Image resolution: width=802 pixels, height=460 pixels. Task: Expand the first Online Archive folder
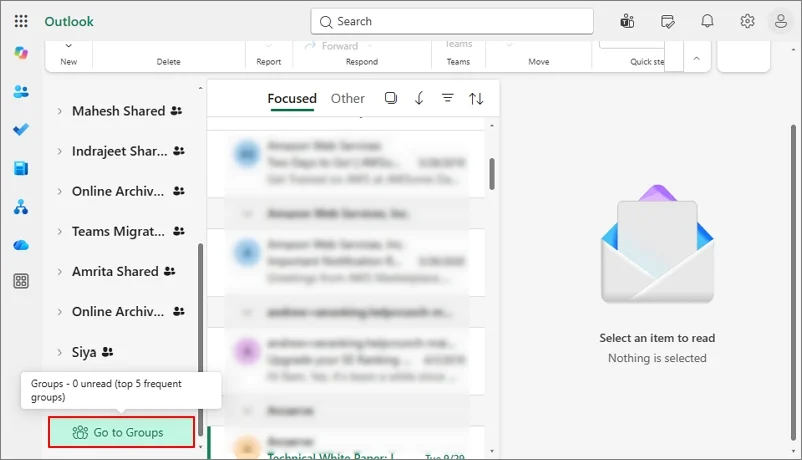59,191
